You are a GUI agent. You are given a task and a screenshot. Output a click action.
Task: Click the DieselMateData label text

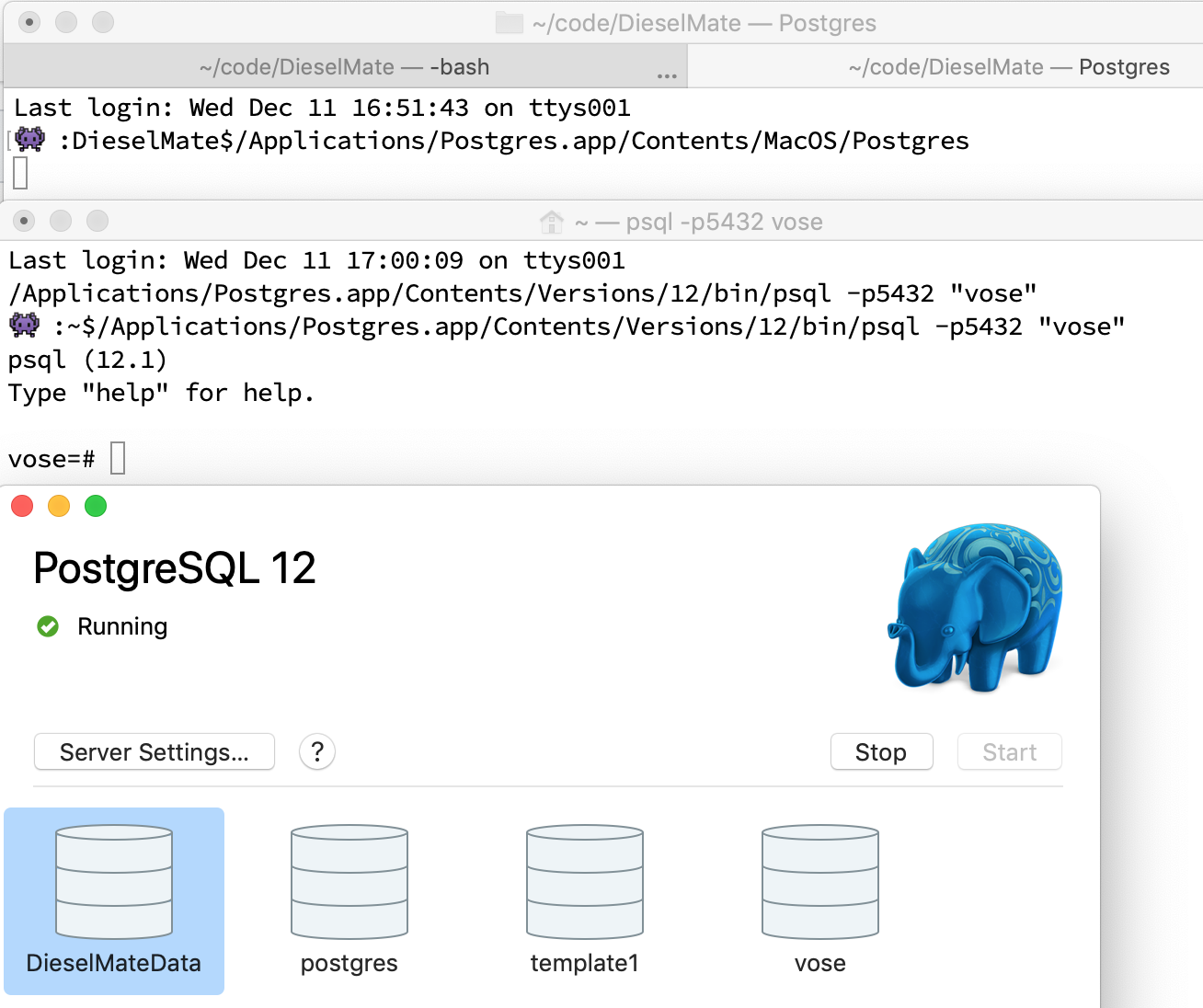pyautogui.click(x=114, y=963)
